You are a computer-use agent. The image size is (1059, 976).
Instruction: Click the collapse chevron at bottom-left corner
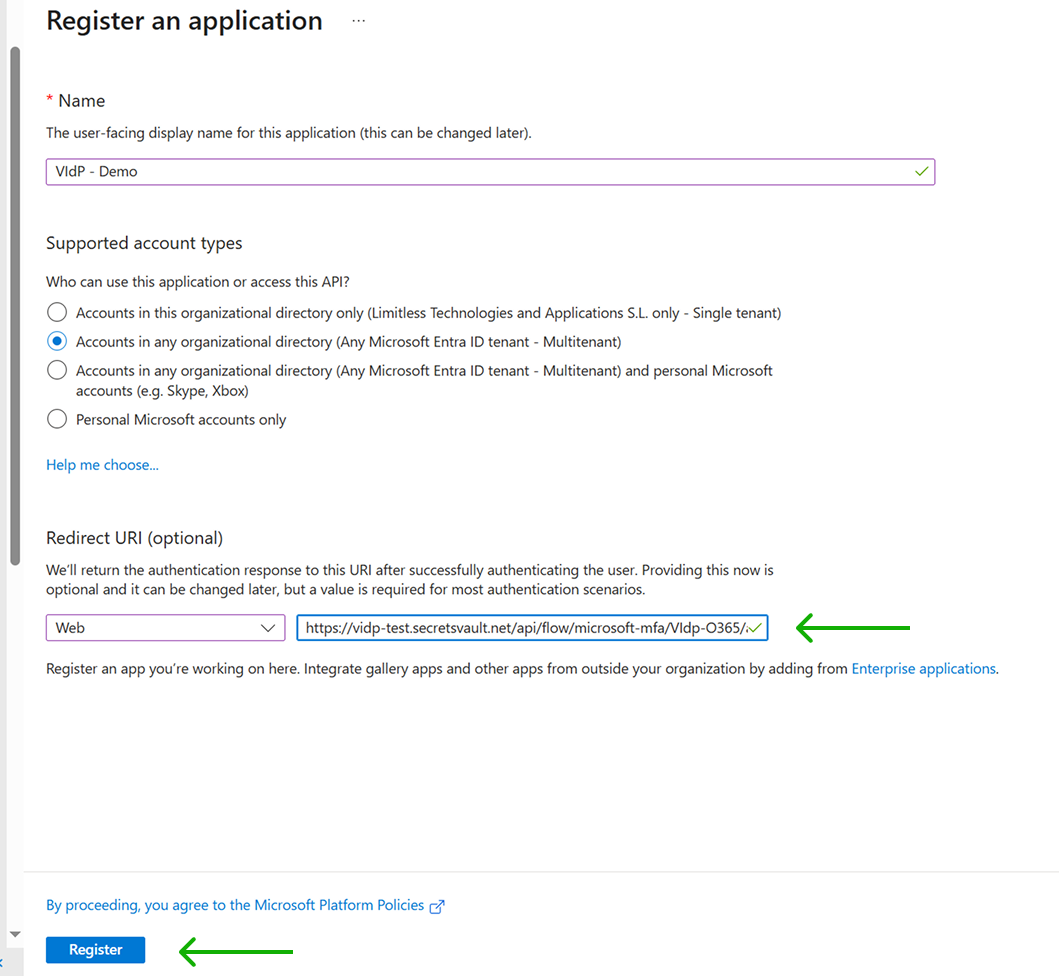coord(2,963)
